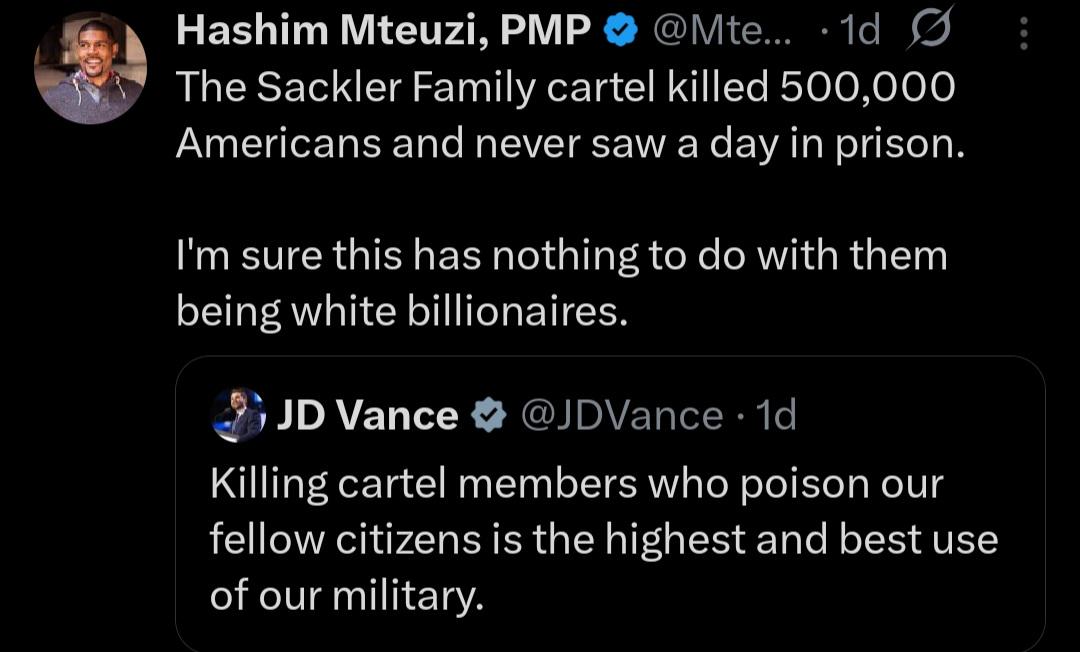Click the 'Killing cartel members who poison' line
1080x652 pixels.
point(576,484)
